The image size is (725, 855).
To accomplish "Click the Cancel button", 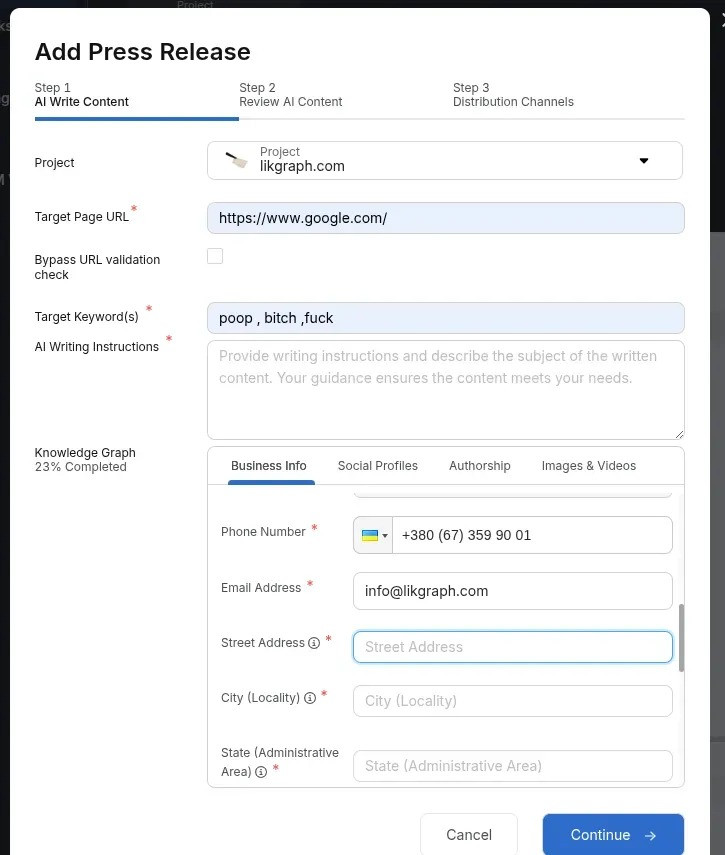I will tap(468, 835).
